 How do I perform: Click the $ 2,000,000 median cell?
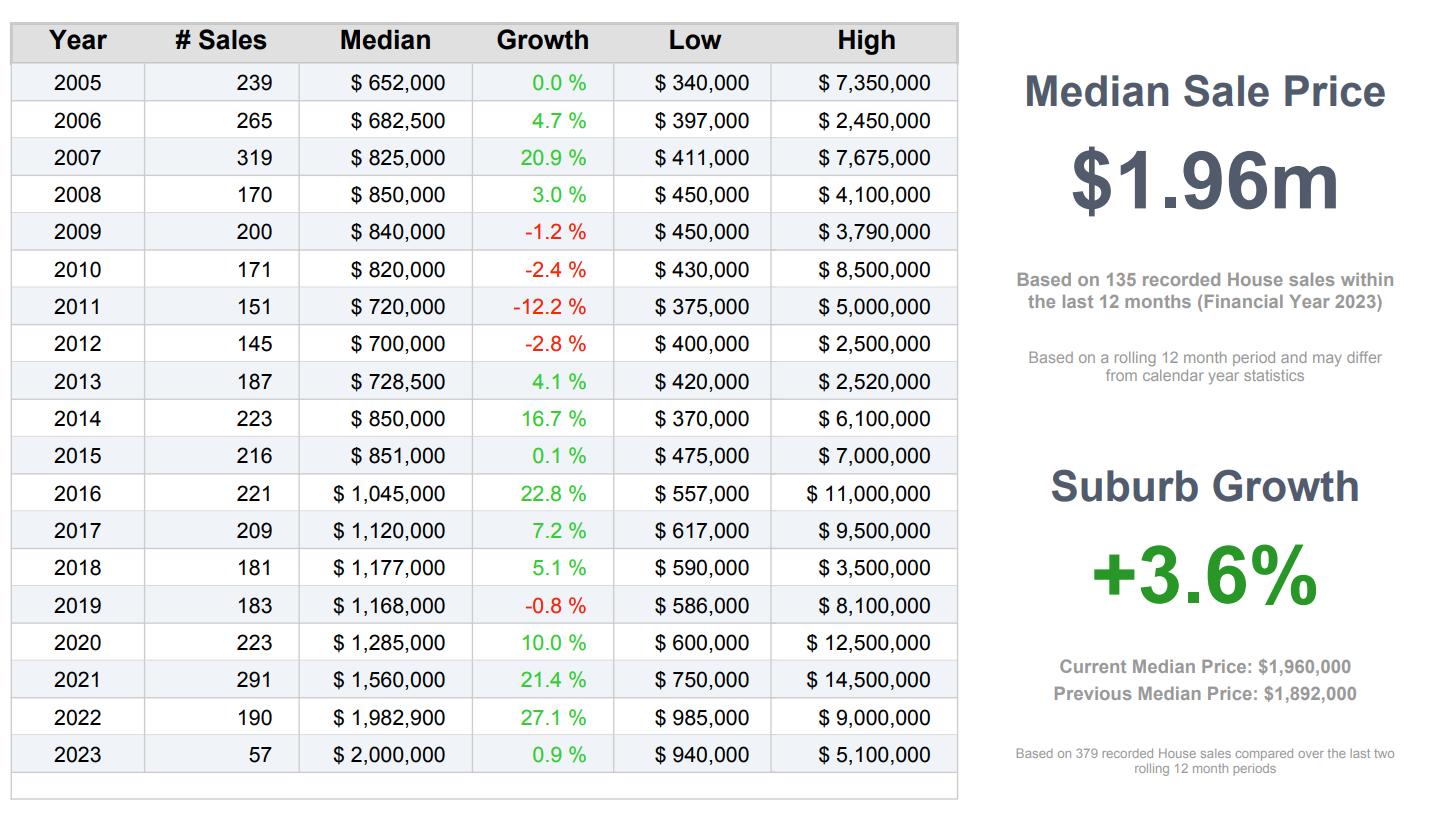click(389, 755)
